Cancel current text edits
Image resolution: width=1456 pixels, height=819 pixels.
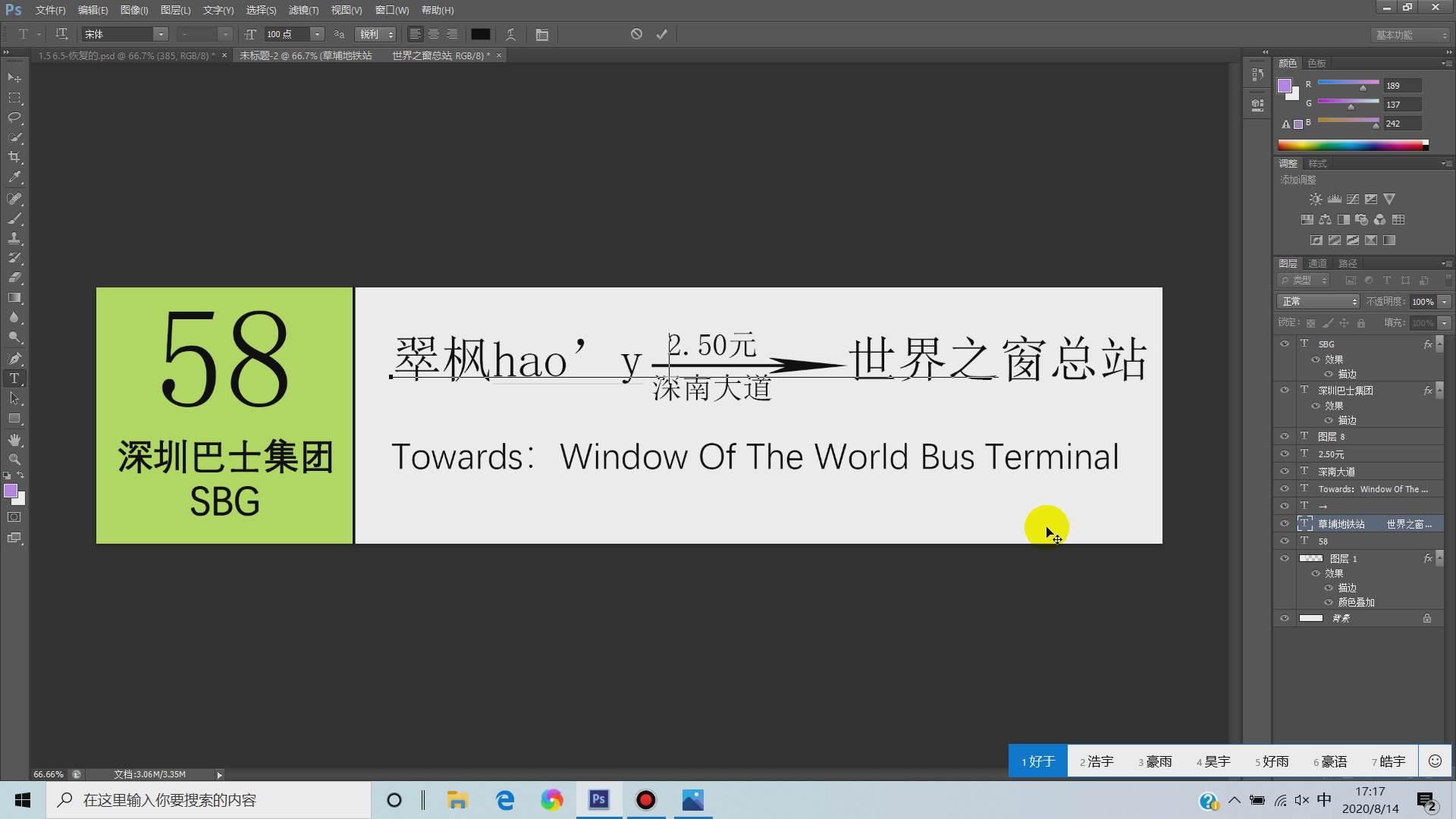click(636, 34)
